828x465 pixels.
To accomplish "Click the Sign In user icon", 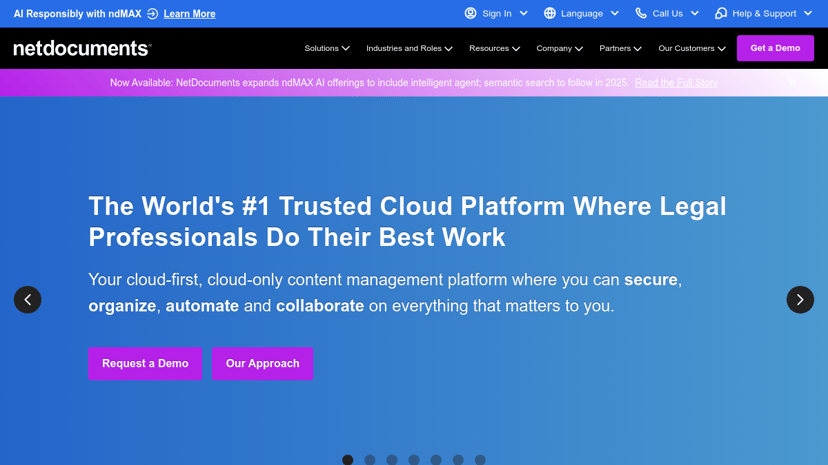I will (471, 13).
